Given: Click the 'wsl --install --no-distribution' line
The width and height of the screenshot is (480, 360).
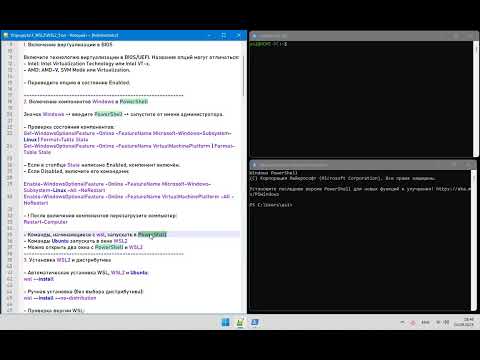Looking at the screenshot, I should point(60,298).
